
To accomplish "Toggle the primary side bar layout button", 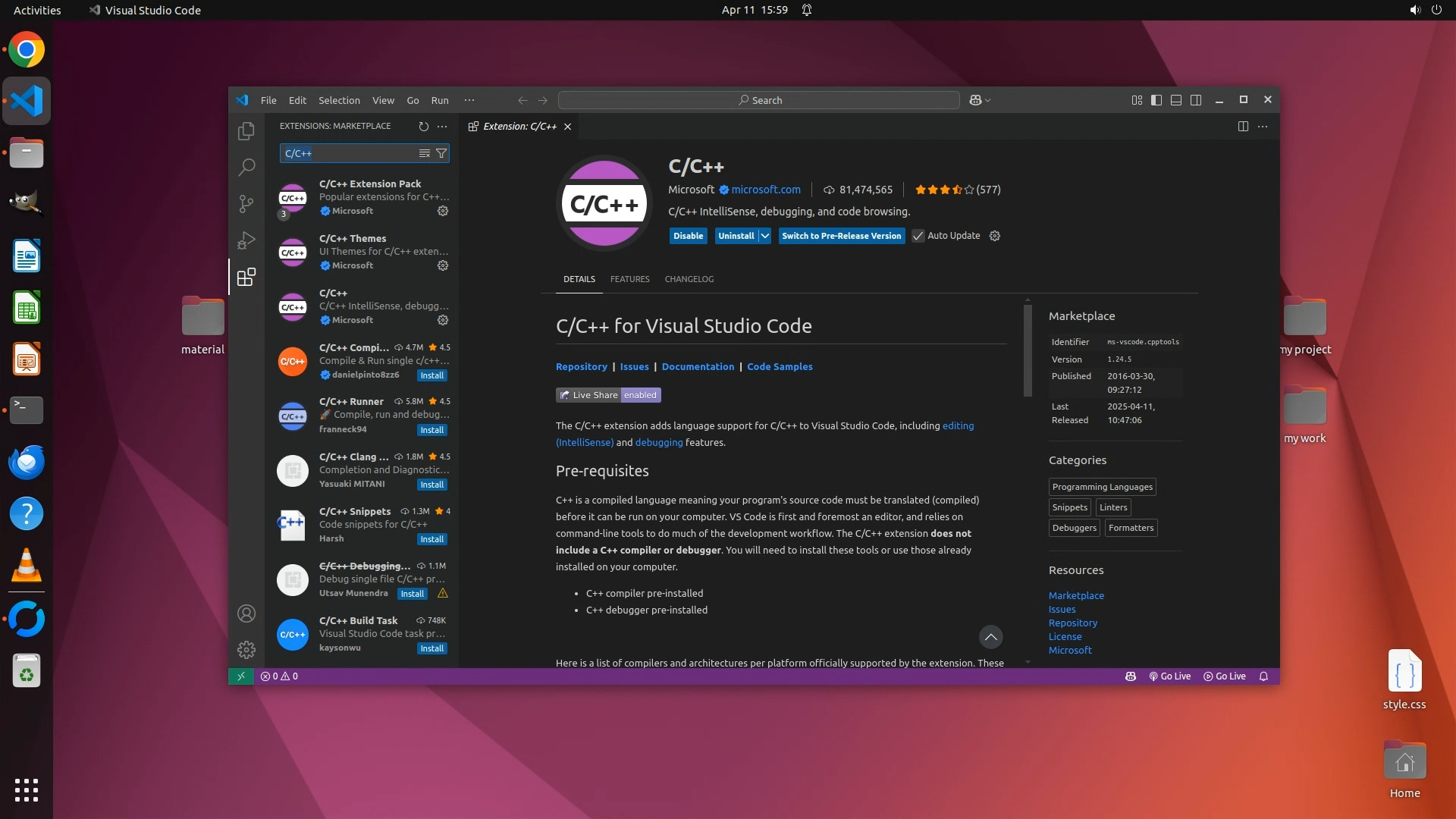I will tap(1156, 100).
